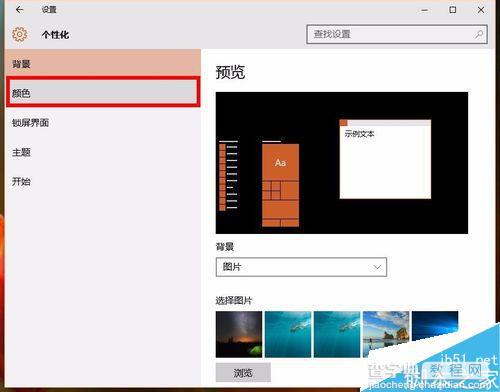Choose the beach rocks picture
Viewport: 500px width, 392px height.
pyautogui.click(x=386, y=334)
